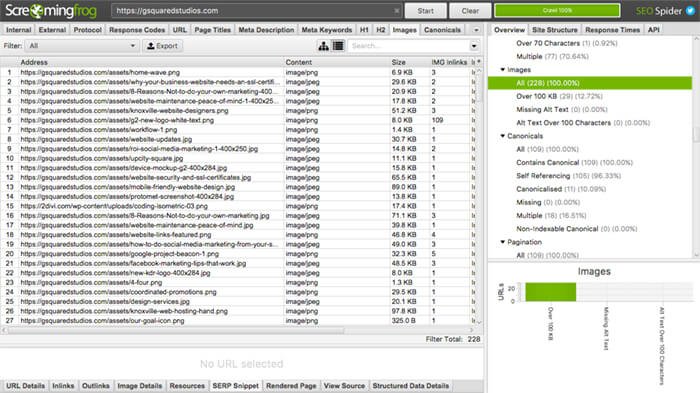Open the Internal tab
This screenshot has height=393, width=700.
tap(18, 30)
